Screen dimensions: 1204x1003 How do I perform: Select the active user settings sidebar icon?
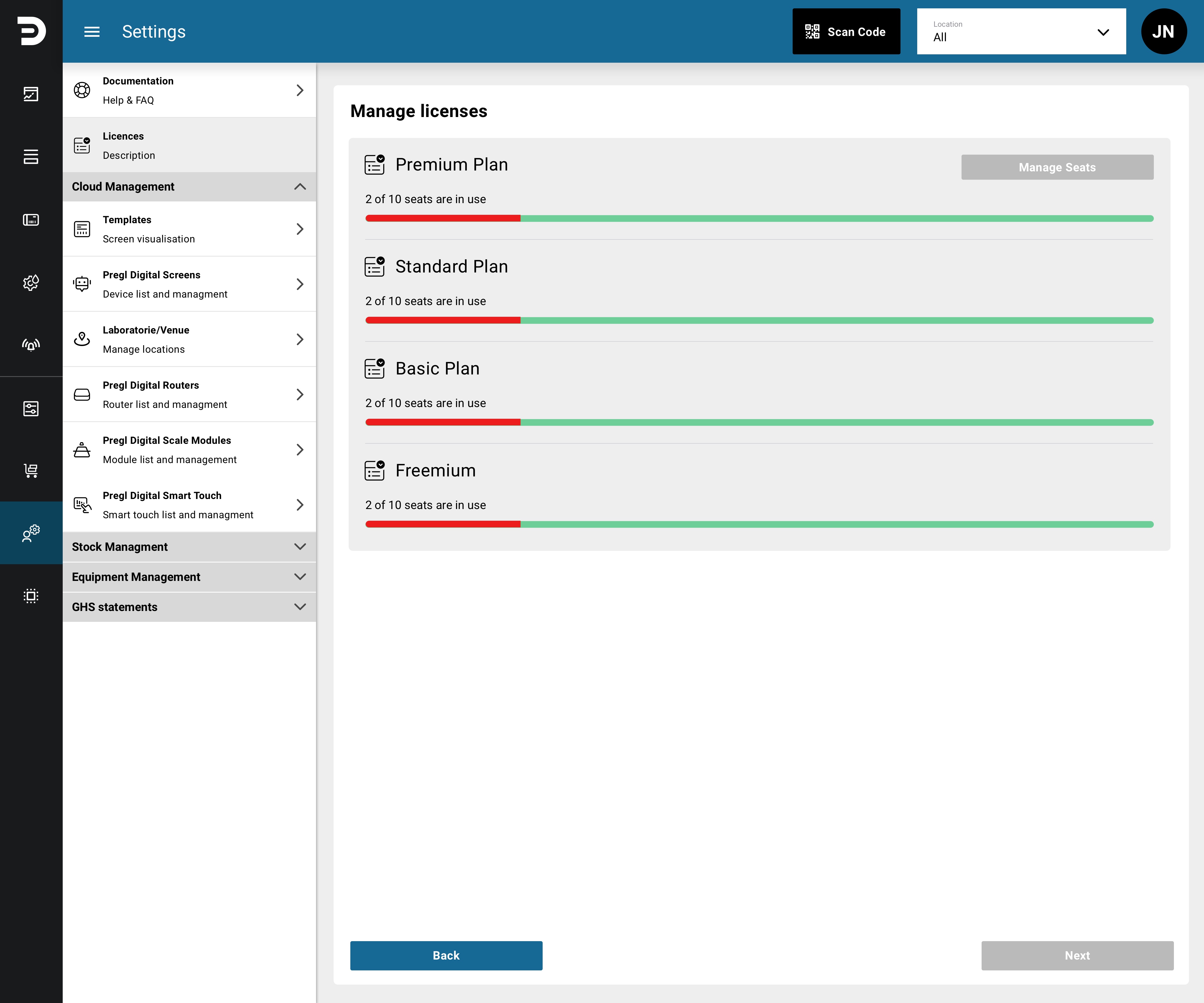point(31,532)
